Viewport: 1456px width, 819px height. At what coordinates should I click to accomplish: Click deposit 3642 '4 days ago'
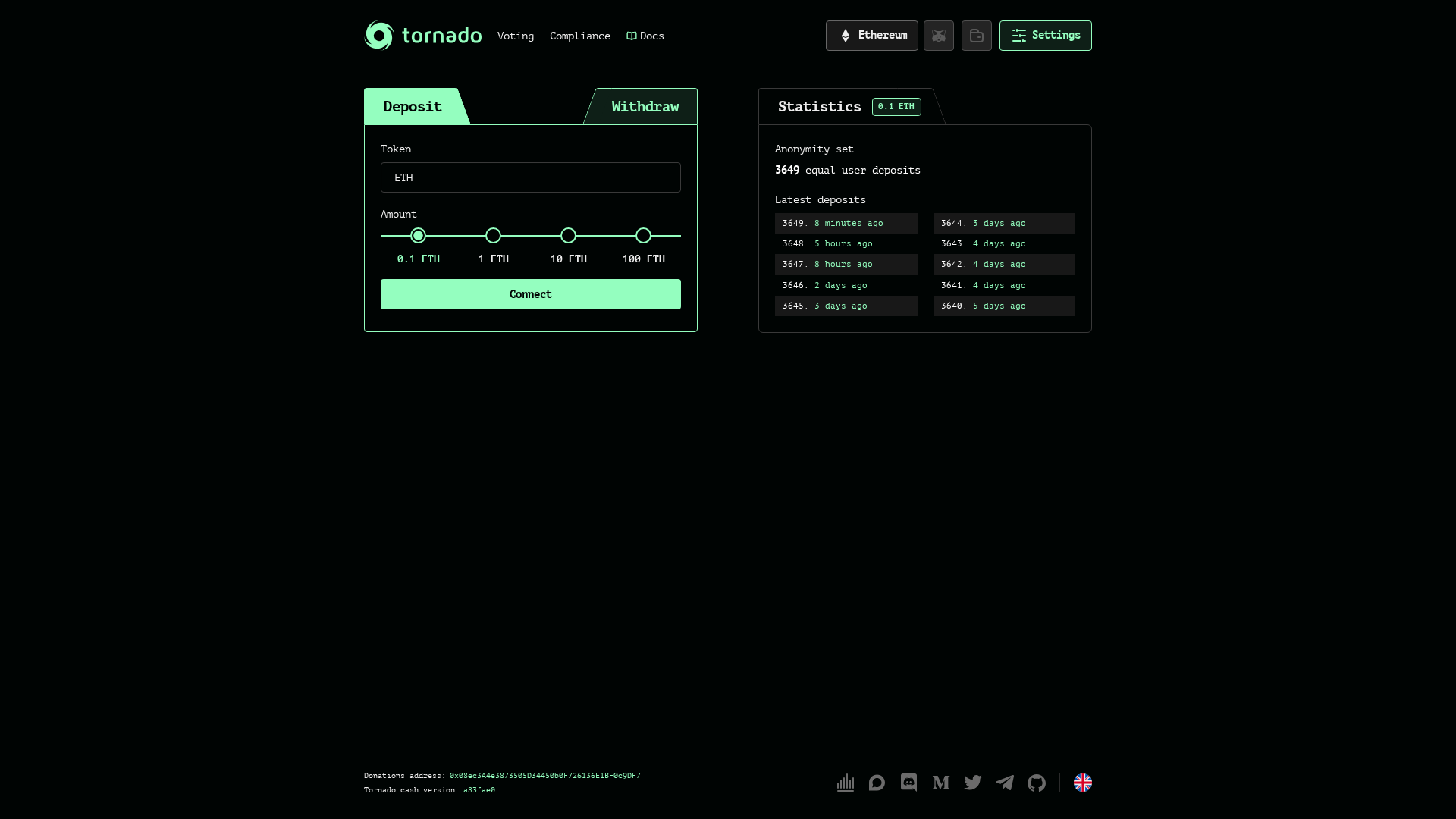point(1004,264)
